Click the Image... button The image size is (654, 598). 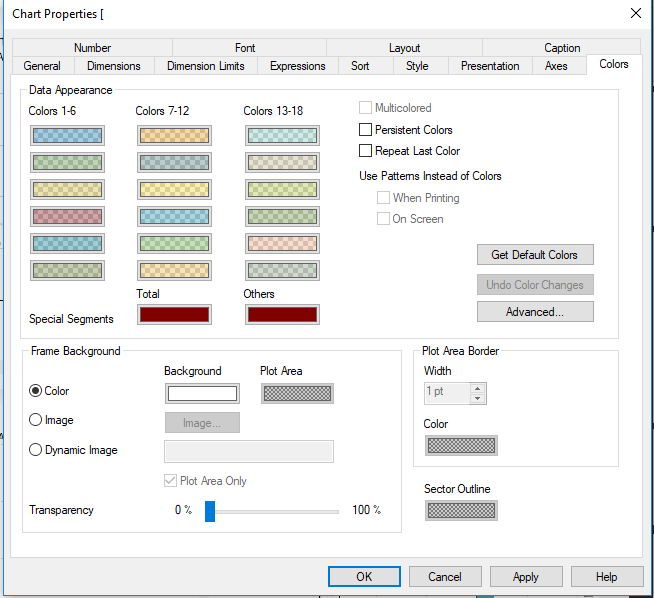[202, 423]
